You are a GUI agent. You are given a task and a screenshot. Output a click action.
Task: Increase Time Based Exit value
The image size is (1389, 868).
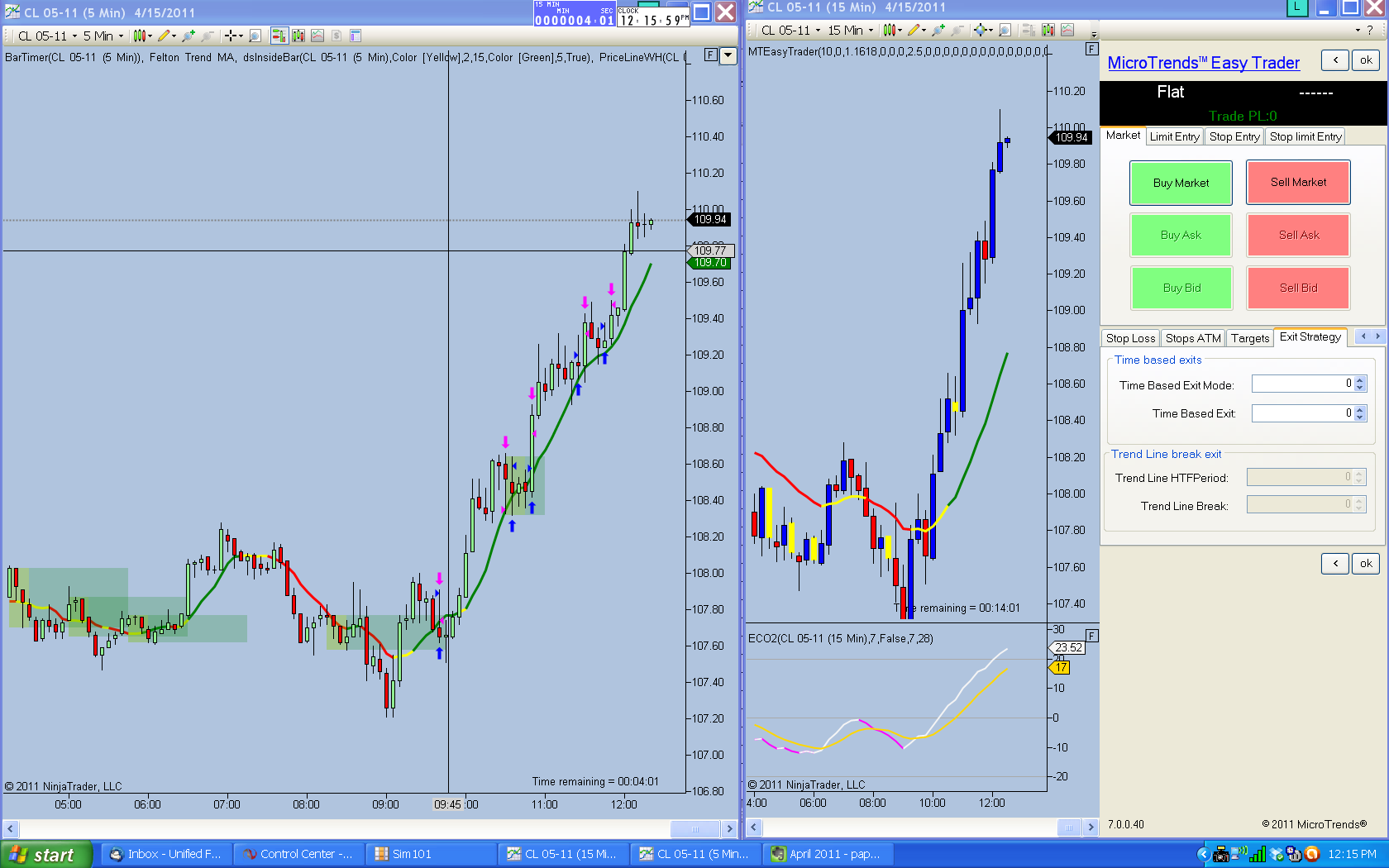(1360, 408)
